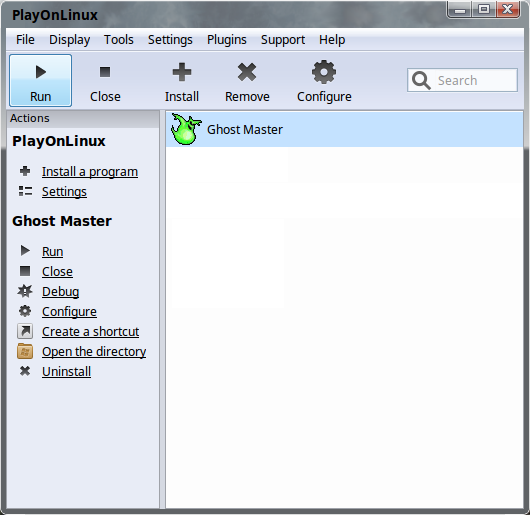Viewport: 530px width, 515px height.
Task: Open the Support menu
Action: tap(283, 40)
